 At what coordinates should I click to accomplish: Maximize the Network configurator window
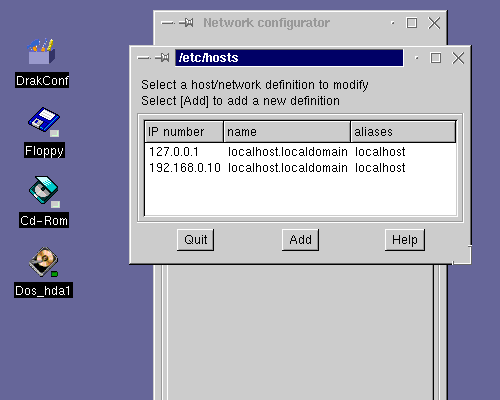[x=412, y=23]
